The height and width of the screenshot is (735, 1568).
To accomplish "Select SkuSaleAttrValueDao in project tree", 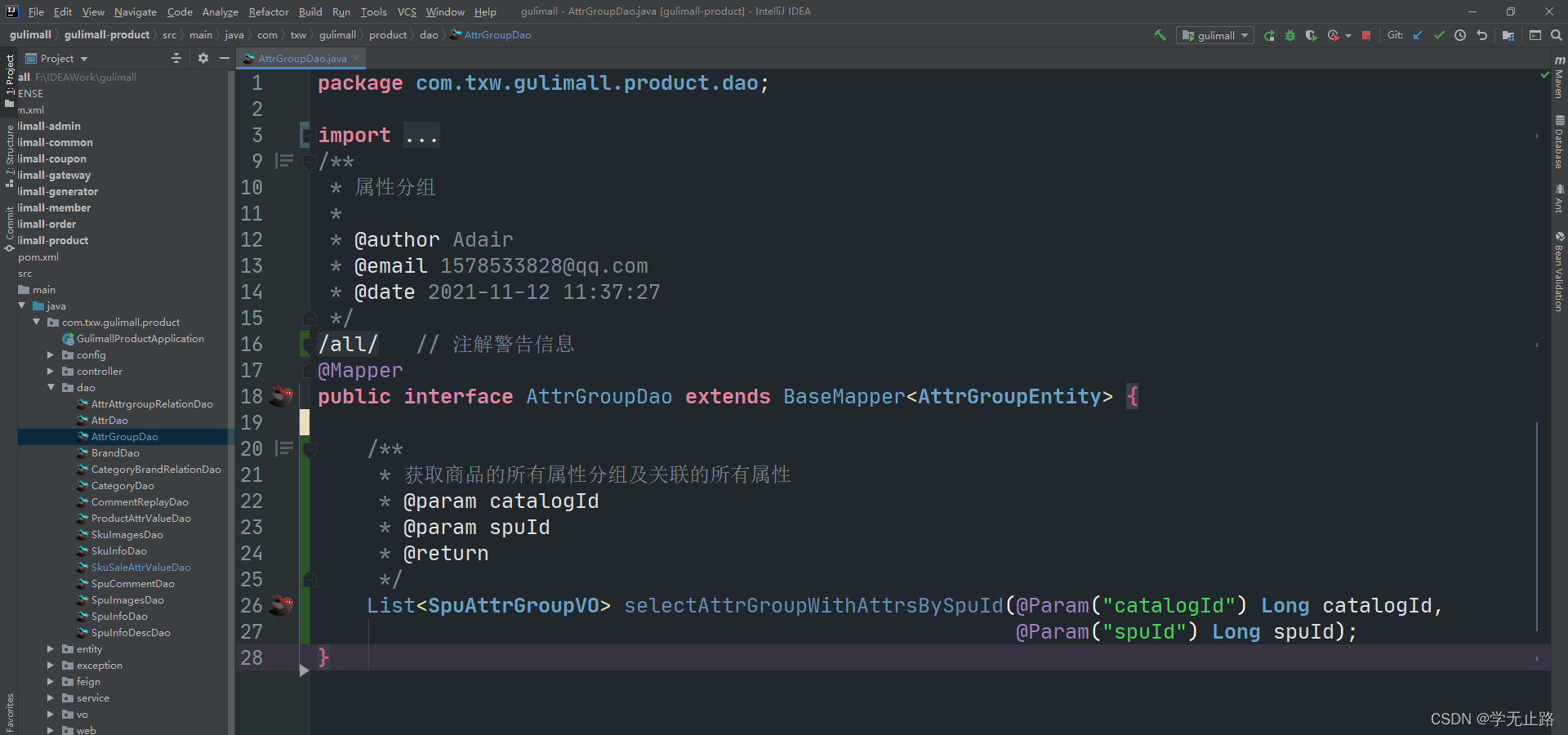I will 140,567.
